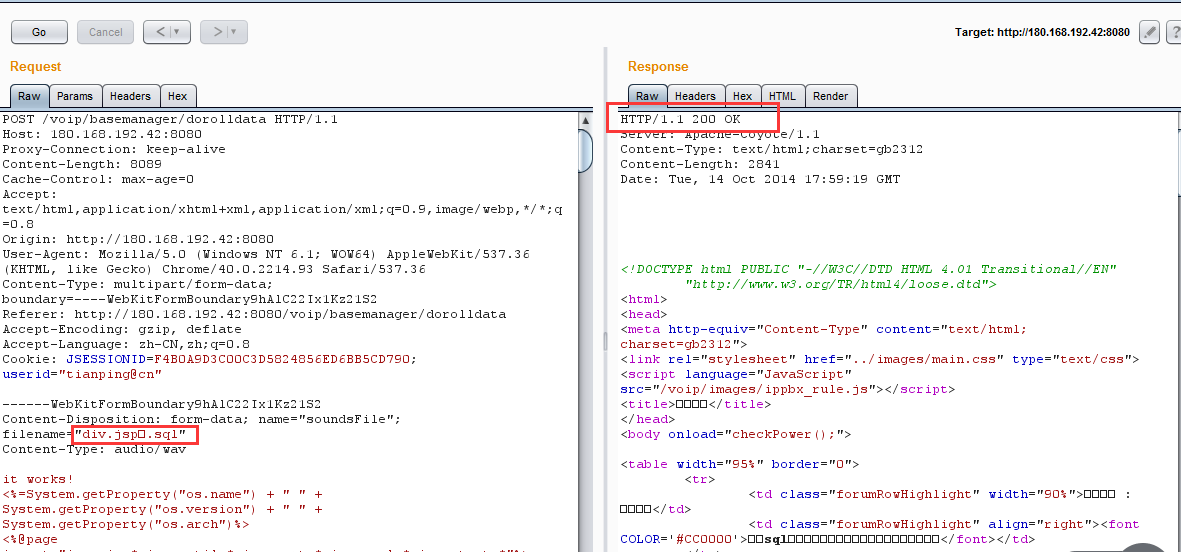Click the Origin header line

click(x=138, y=239)
